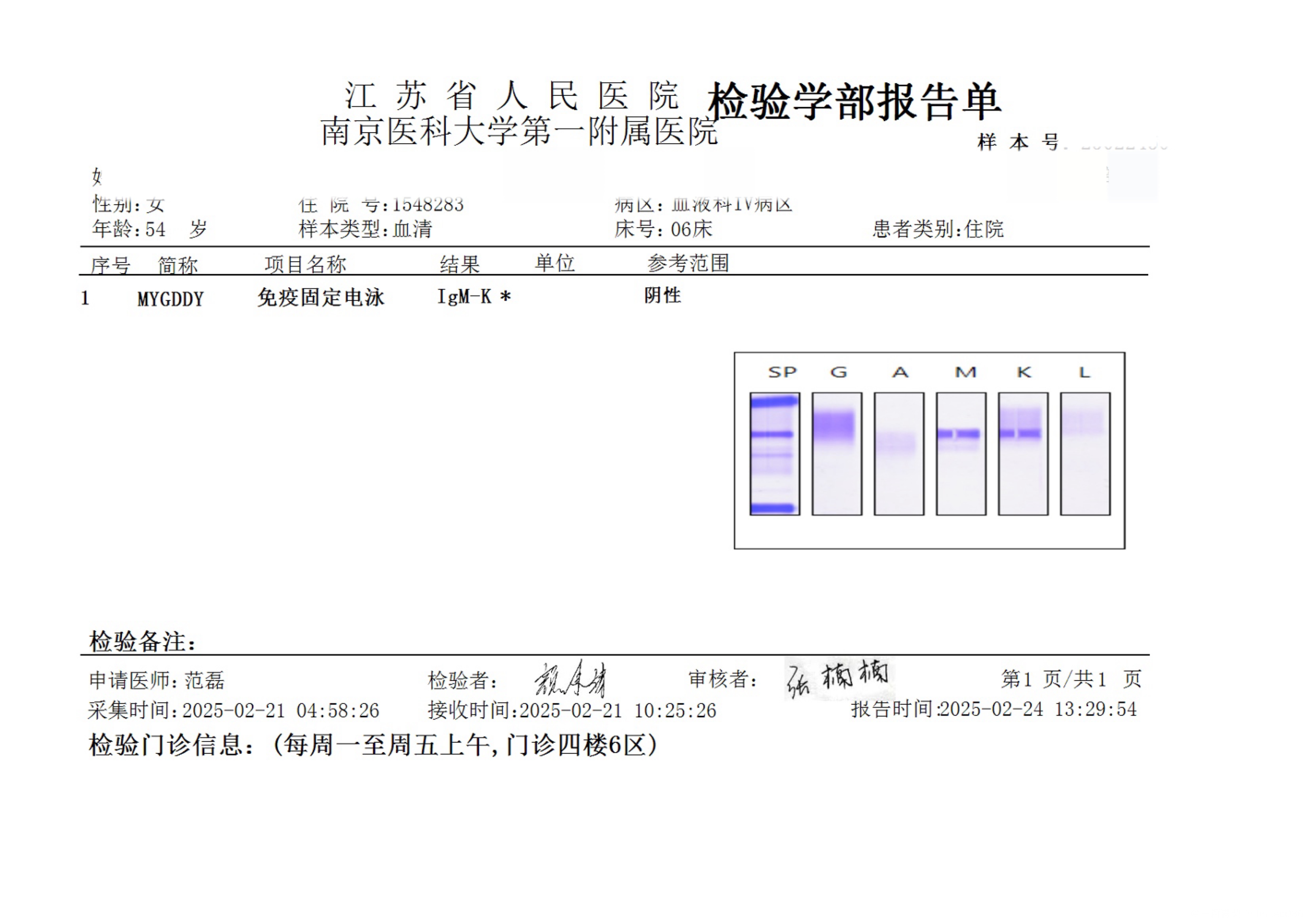1309x924 pixels.
Task: Click column header 简称
Action: (x=178, y=265)
